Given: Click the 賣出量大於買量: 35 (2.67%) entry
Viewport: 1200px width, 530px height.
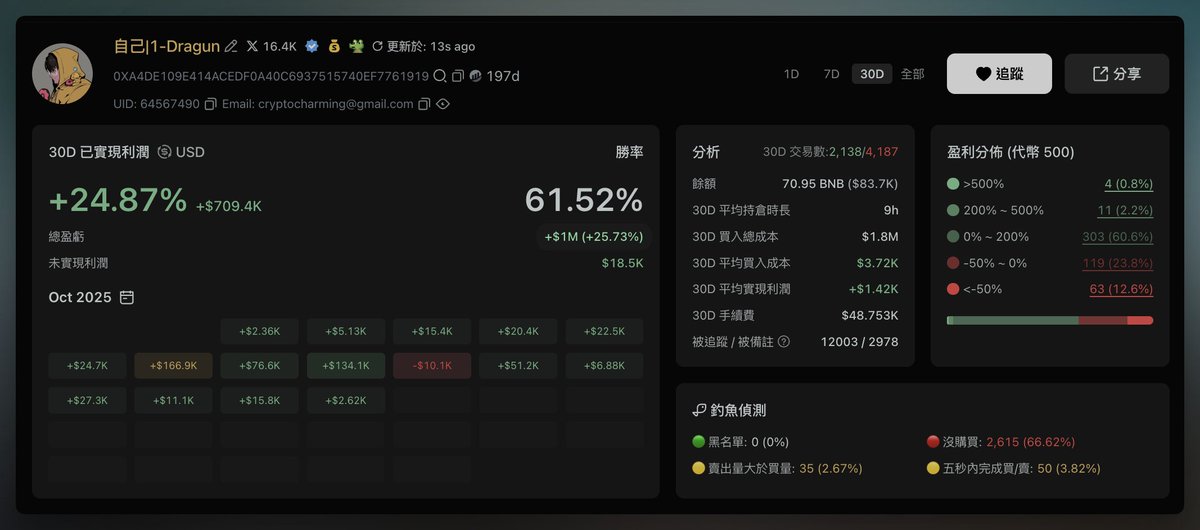Looking at the screenshot, I should 777,468.
